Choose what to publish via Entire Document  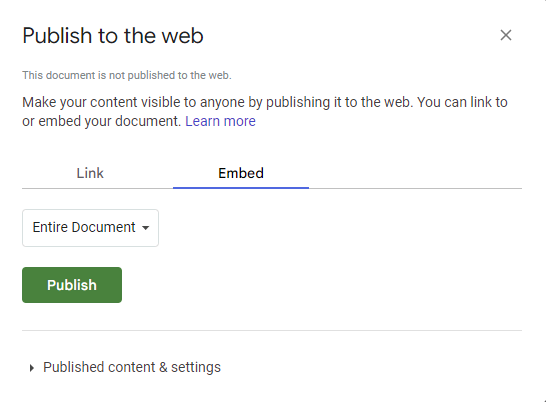(x=90, y=228)
